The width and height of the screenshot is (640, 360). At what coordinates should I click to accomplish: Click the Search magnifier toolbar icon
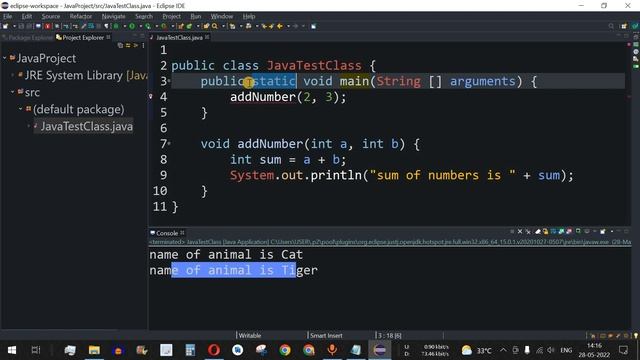click(x=215, y=26)
